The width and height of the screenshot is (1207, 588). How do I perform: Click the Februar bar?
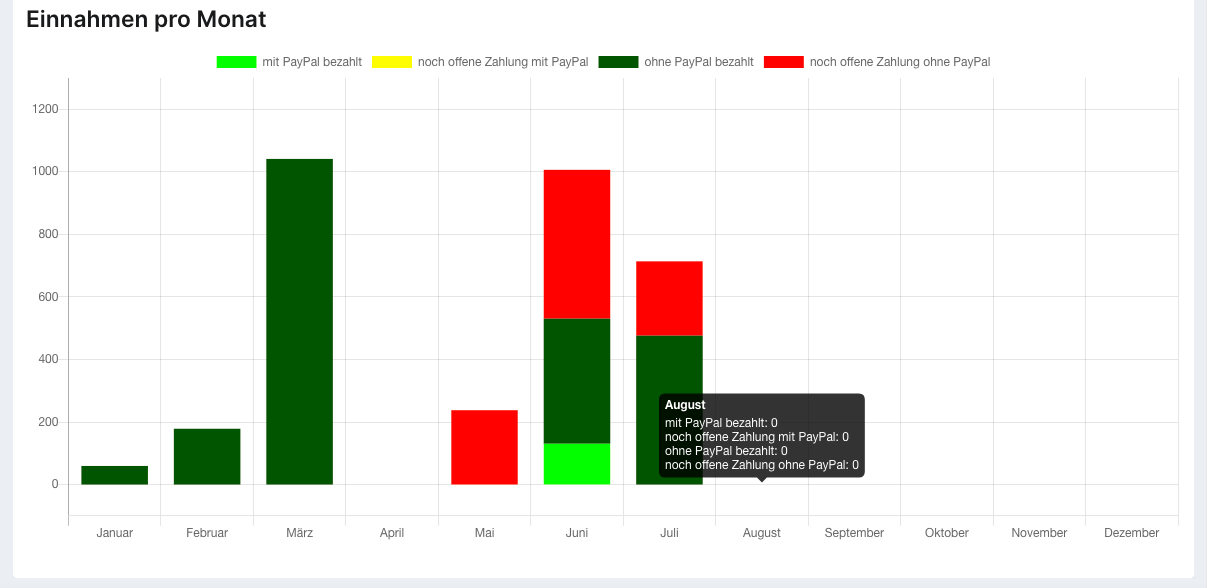tap(207, 455)
